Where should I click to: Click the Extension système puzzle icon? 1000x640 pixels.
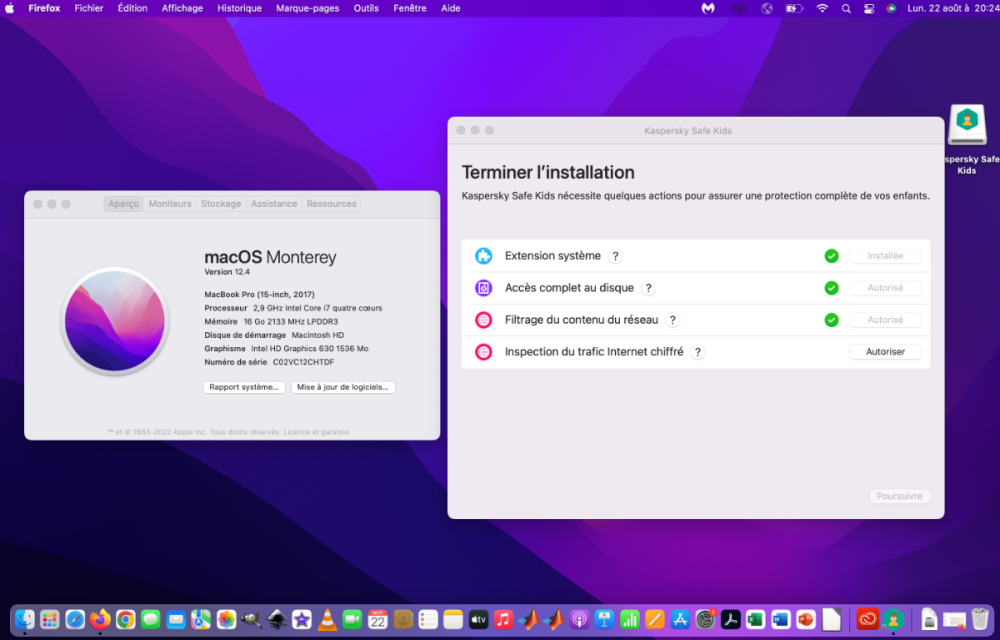click(x=483, y=256)
